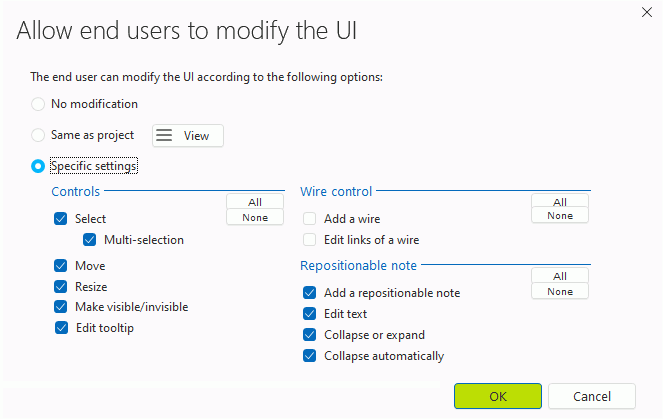
Task: Select the Specific settings radio button
Action: [x=38, y=166]
